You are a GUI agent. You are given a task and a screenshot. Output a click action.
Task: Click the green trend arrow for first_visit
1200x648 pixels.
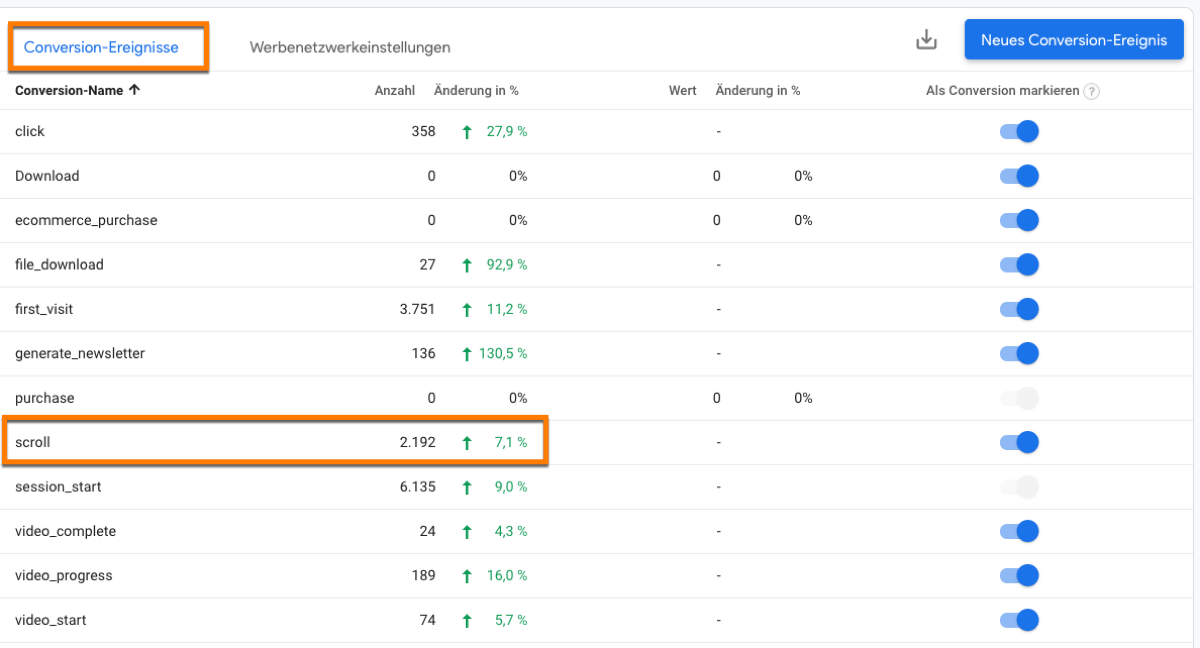coord(466,309)
